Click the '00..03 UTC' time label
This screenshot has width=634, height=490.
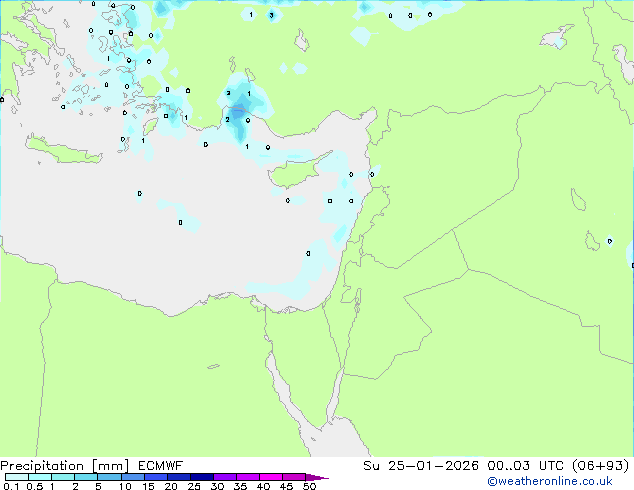click(x=525, y=466)
